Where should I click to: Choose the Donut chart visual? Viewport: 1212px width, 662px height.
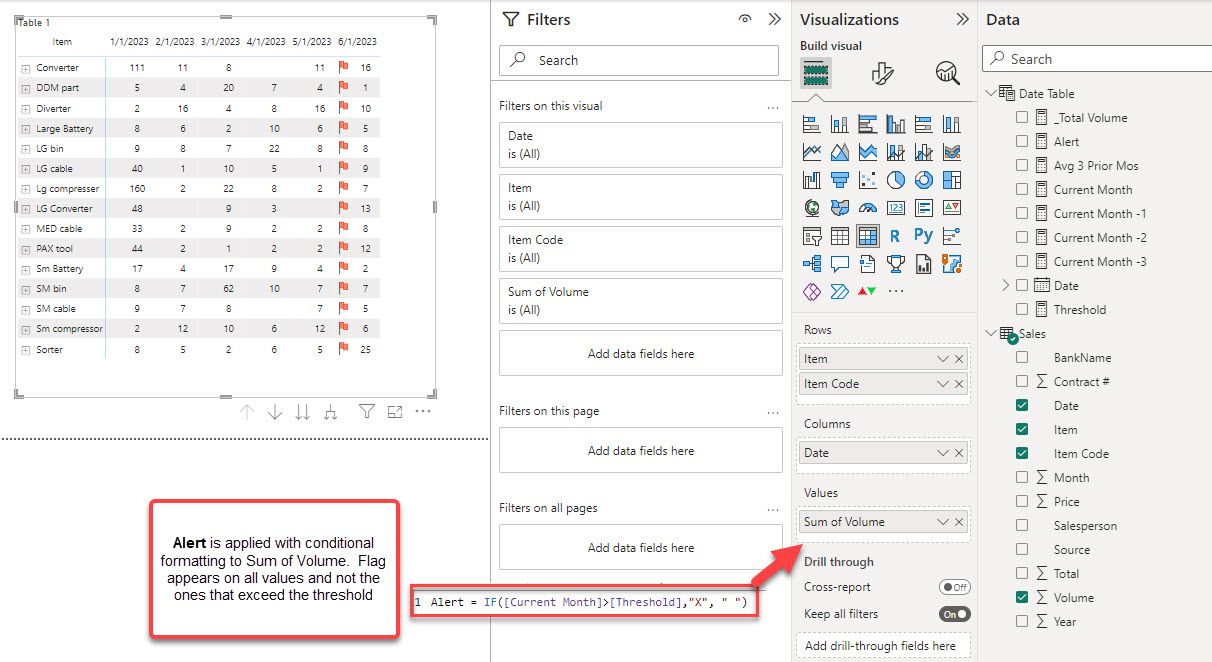click(924, 180)
